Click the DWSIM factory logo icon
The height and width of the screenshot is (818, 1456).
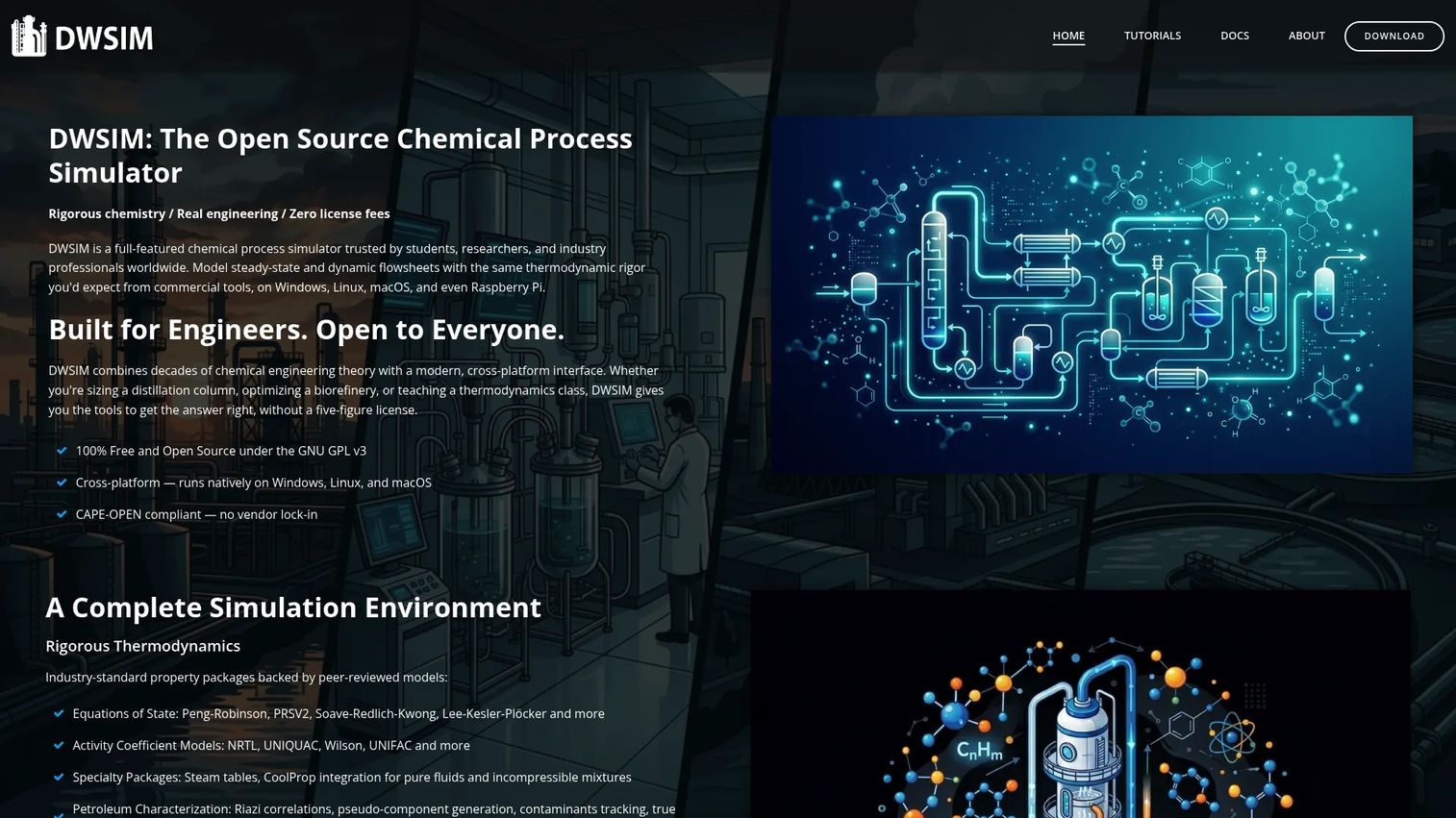click(29, 37)
